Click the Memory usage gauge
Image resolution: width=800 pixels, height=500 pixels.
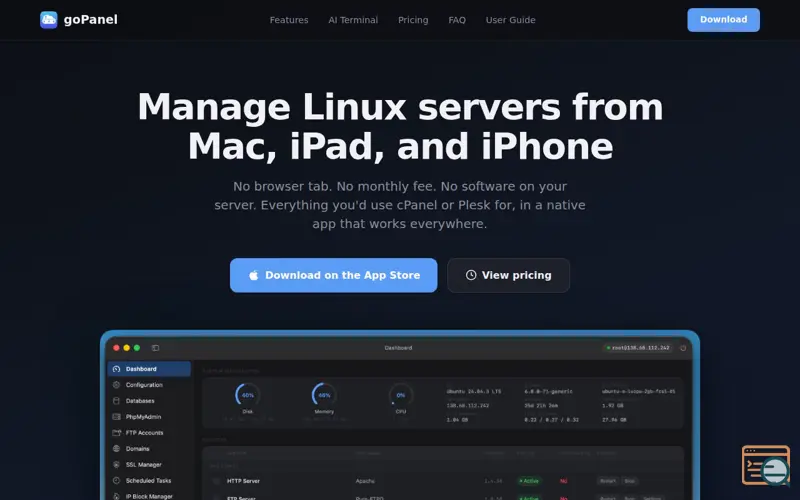tap(324, 395)
